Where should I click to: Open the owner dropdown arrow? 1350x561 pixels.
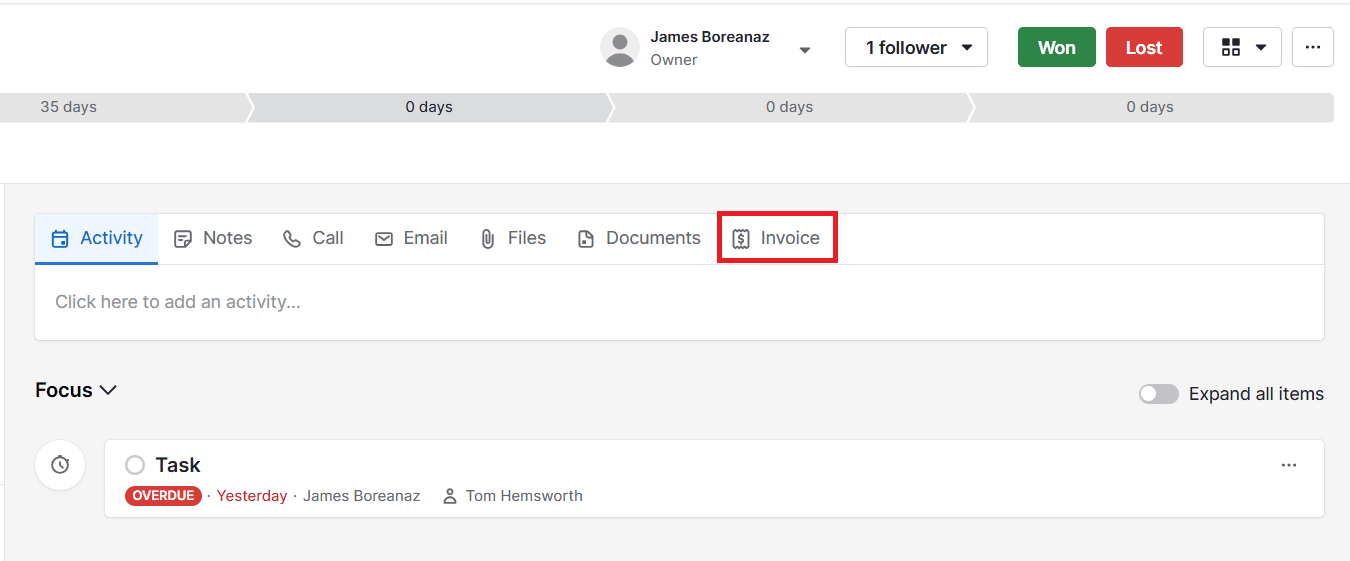pos(805,50)
